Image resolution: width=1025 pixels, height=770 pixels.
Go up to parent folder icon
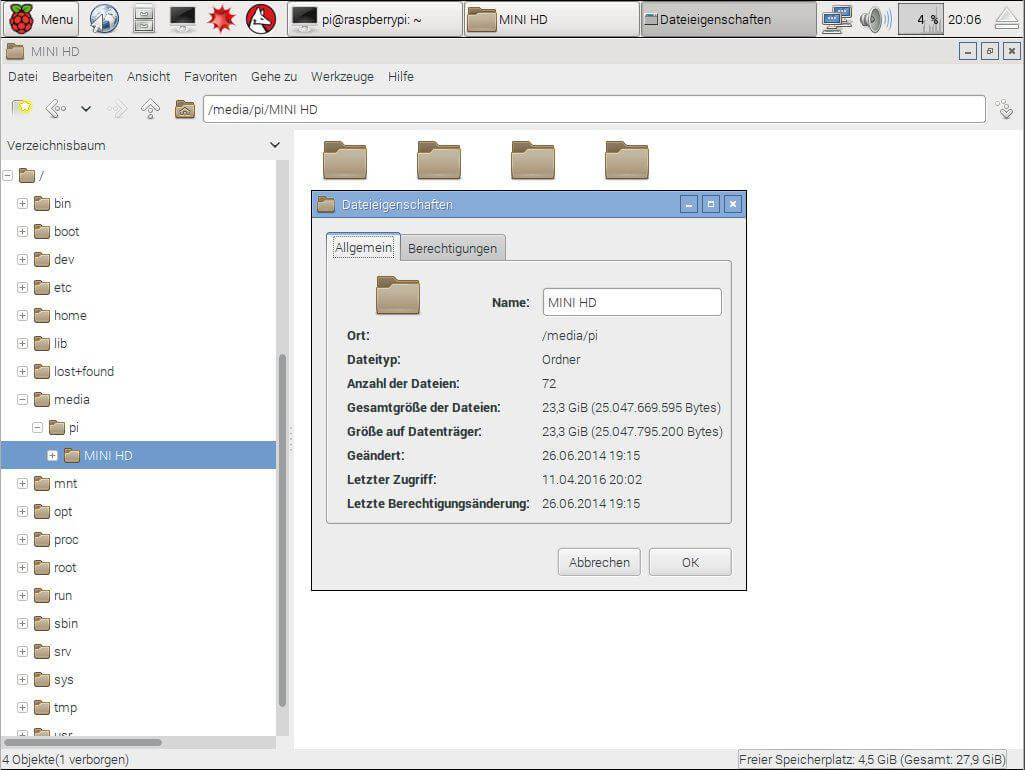151,109
